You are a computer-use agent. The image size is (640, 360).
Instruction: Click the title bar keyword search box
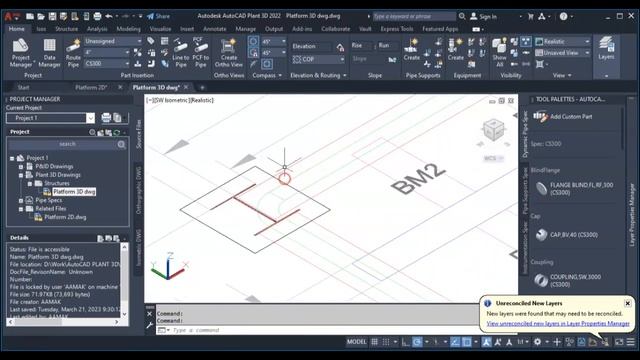414,16
